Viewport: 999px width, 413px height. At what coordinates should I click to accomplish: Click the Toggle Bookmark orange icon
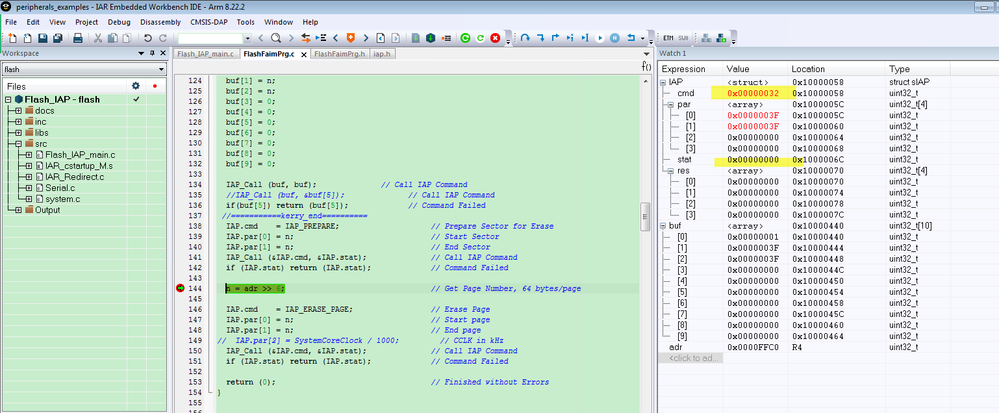[350, 38]
